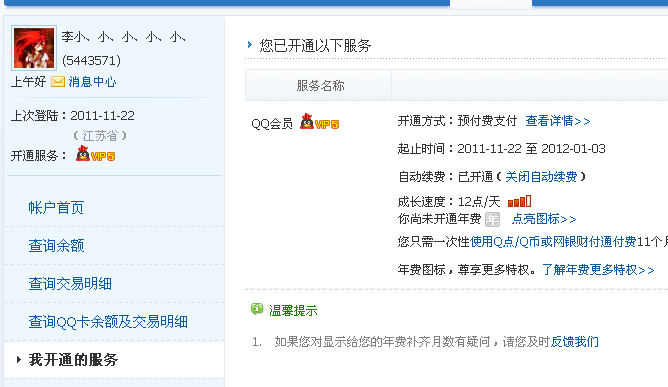This screenshot has height=387, width=668.
Task: Open the 查看详情>> link
Action: 558,121
